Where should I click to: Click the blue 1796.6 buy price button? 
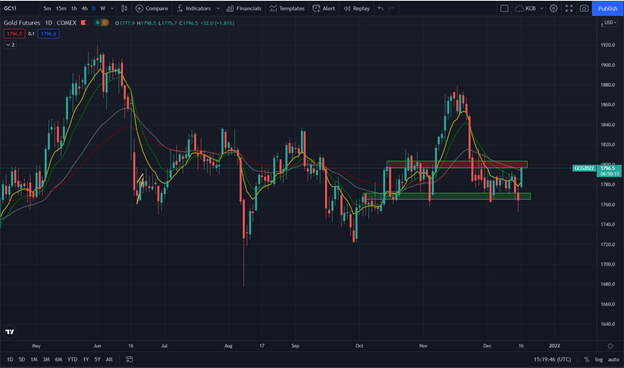coord(49,34)
